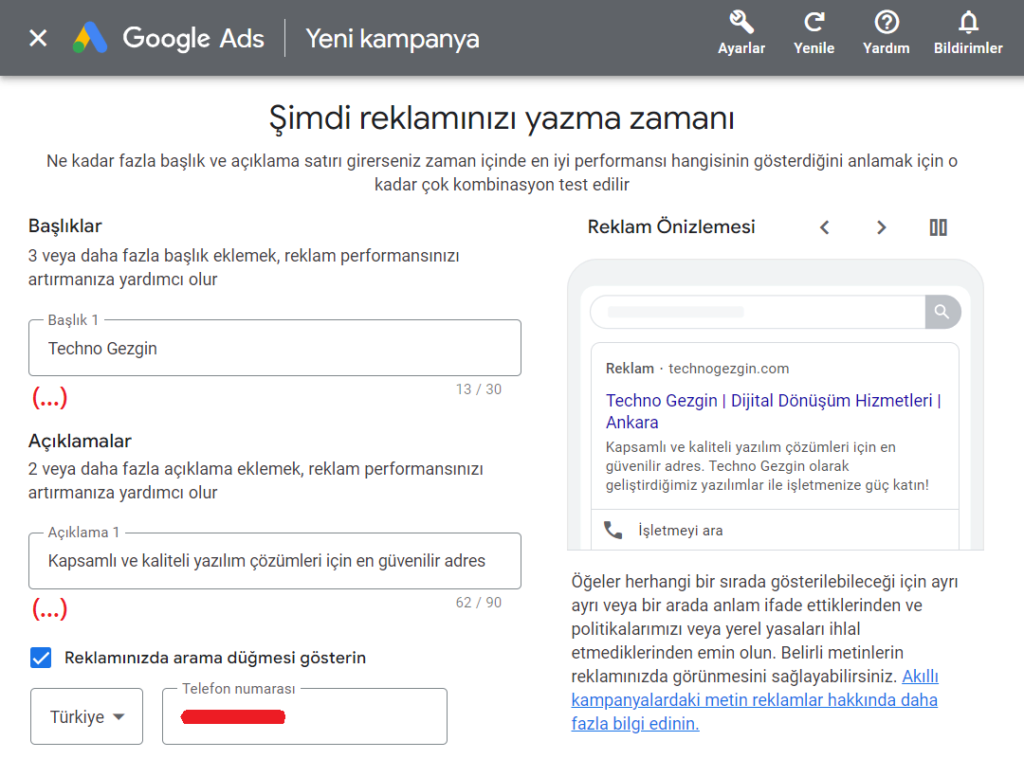The height and width of the screenshot is (777, 1024).
Task: Toggle side-by-side preview columns icon
Action: pyautogui.click(x=938, y=227)
